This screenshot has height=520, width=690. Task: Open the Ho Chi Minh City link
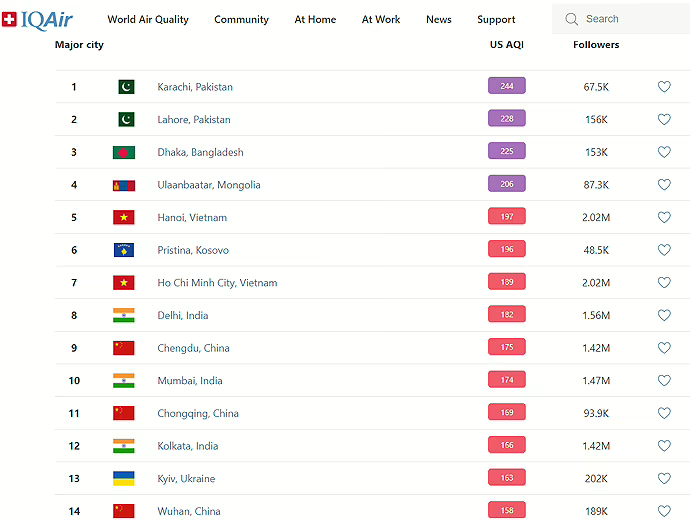pyautogui.click(x=217, y=283)
